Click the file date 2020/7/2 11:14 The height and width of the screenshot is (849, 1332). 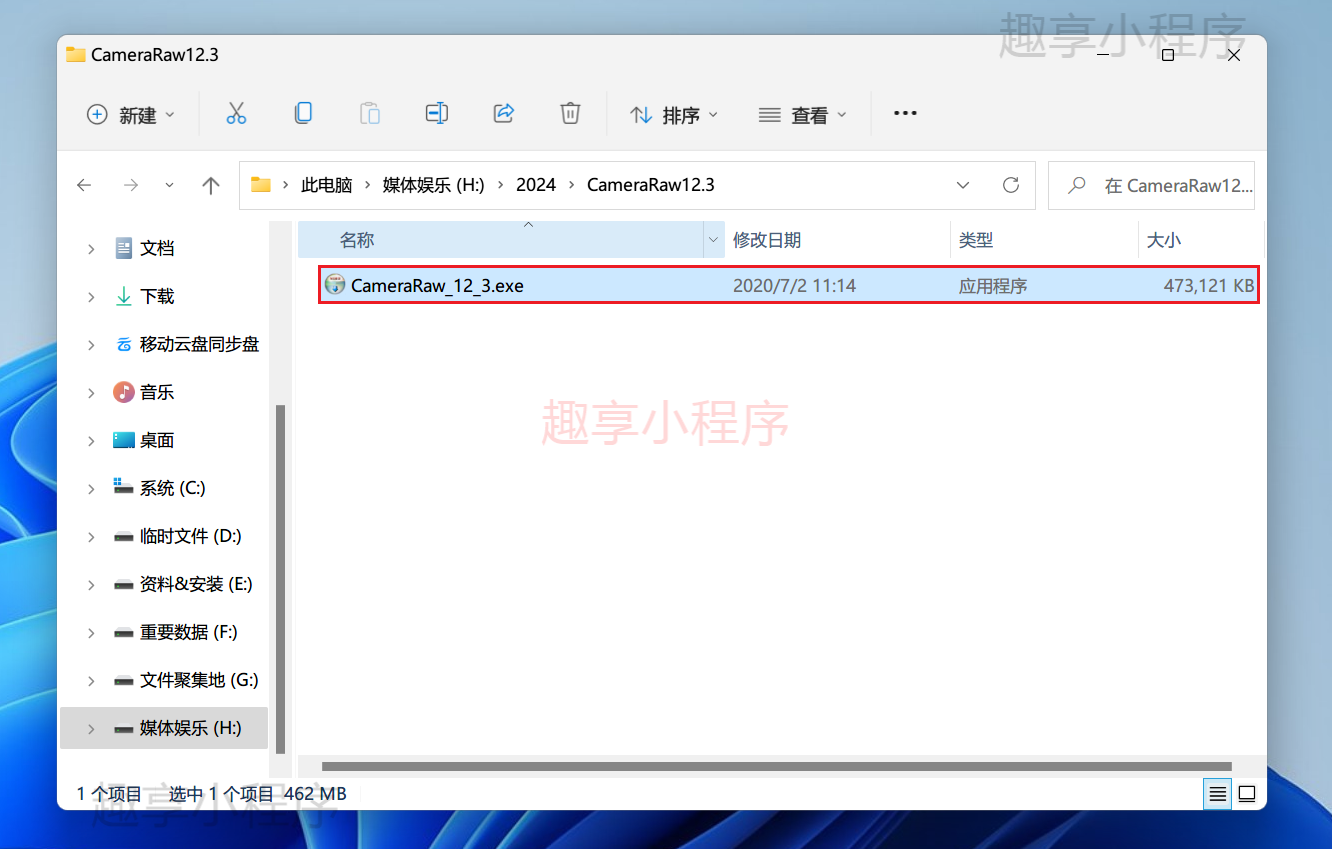794,286
